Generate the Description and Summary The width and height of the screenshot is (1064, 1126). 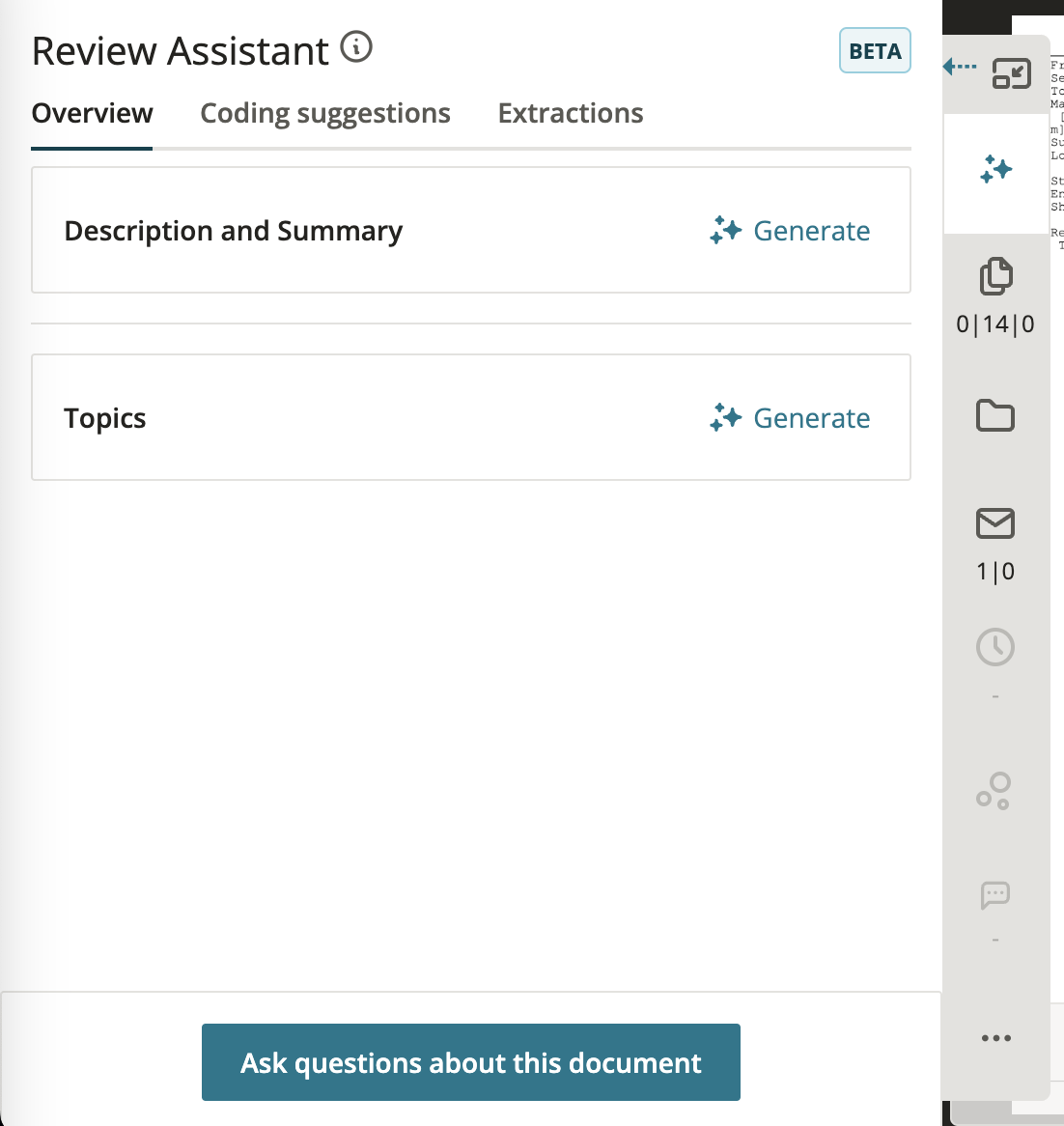(811, 231)
